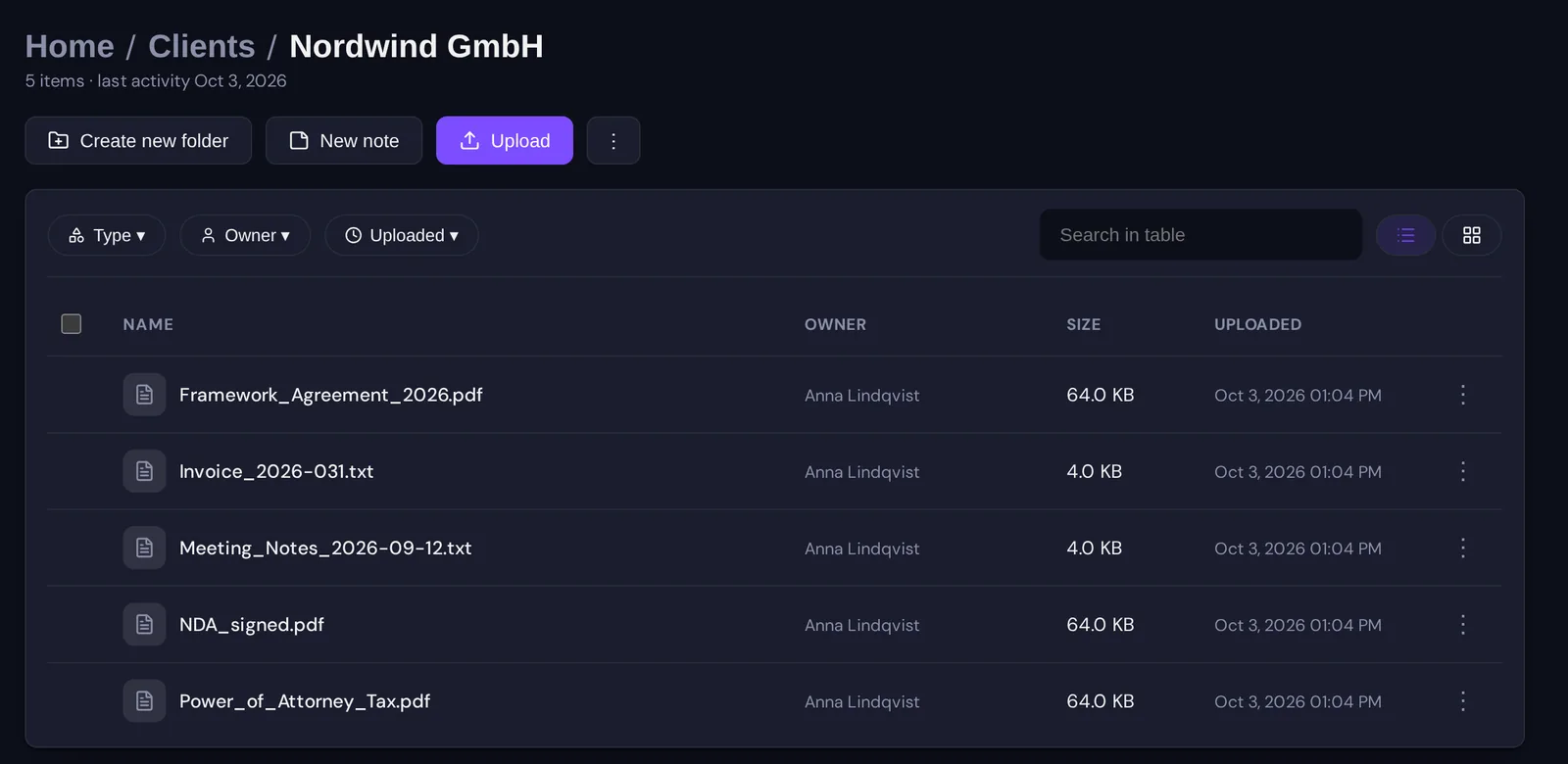Screen dimensions: 1568x764
Task: Expand the Owner filter dropdown
Action: pyautogui.click(x=245, y=235)
